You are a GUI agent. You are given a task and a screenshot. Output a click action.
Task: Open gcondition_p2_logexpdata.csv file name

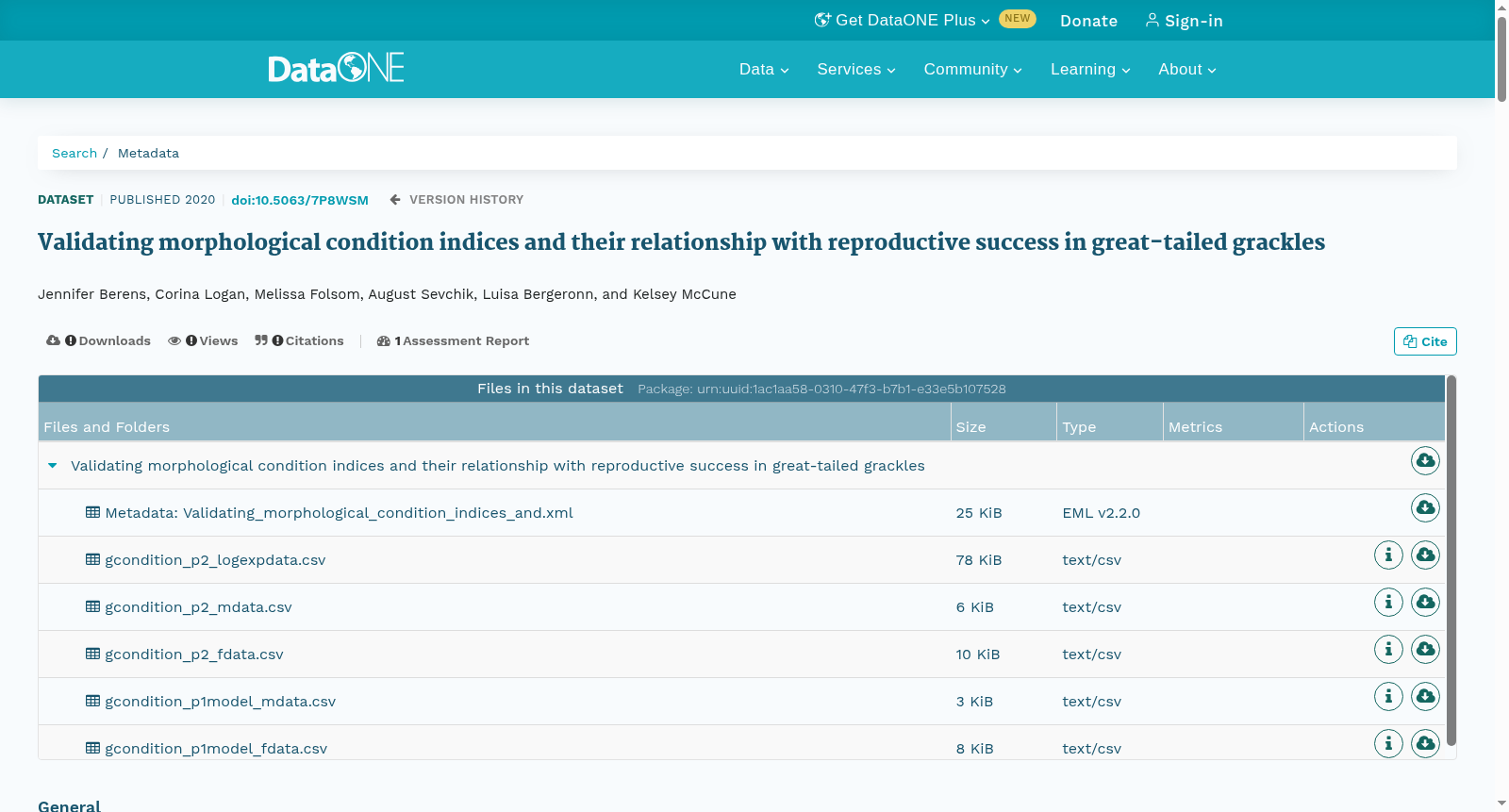tap(215, 559)
